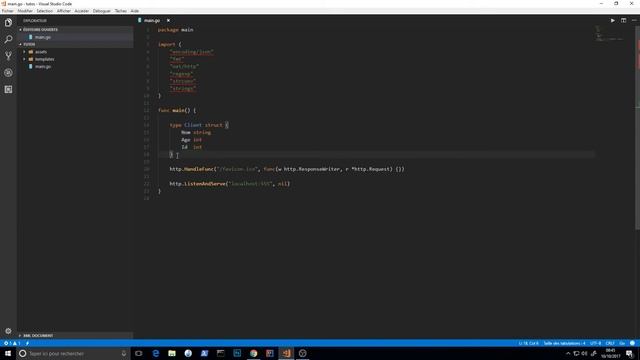The image size is (640, 360).
Task: Open the Modifier menu
Action: [25, 11]
